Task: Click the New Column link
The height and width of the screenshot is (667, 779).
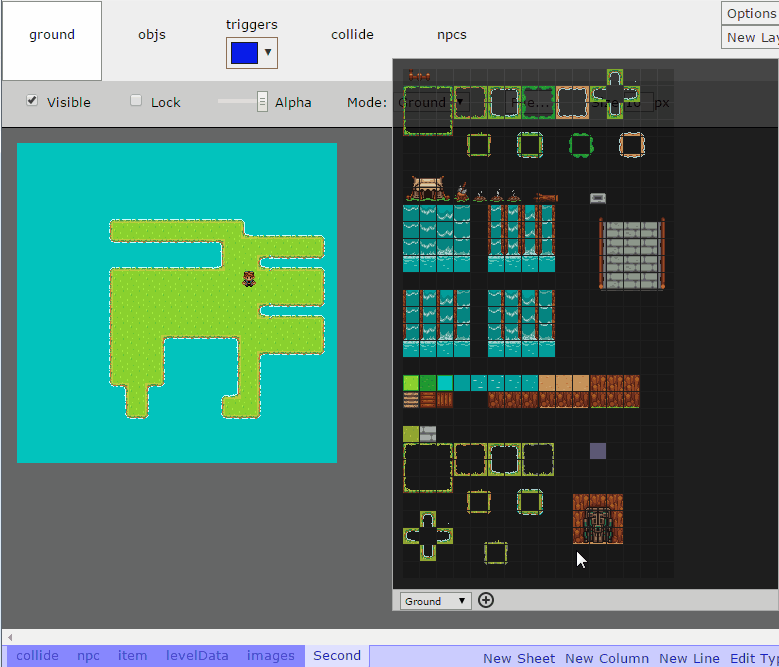Action: [x=607, y=658]
